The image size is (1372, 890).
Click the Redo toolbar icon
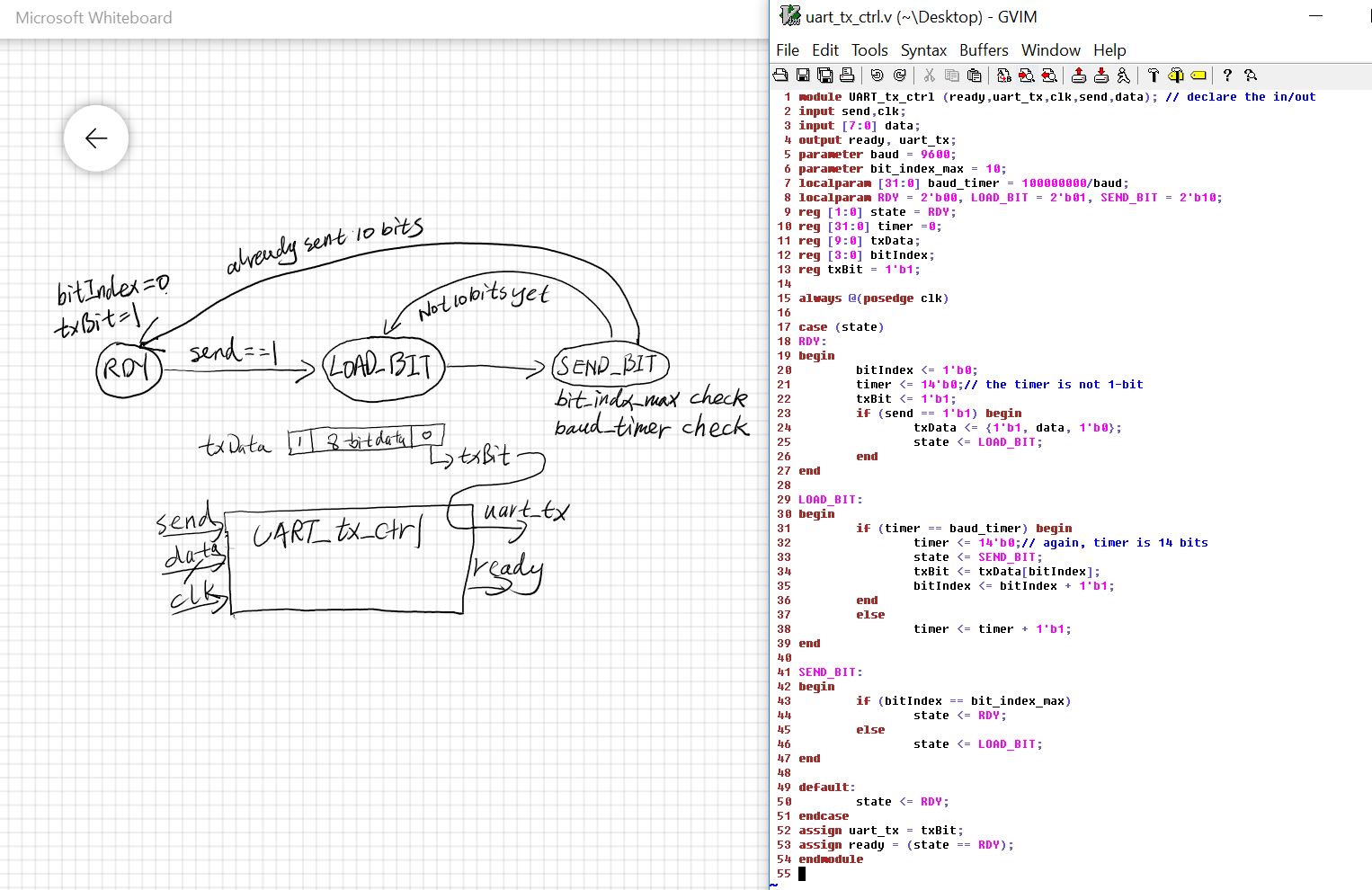[899, 76]
